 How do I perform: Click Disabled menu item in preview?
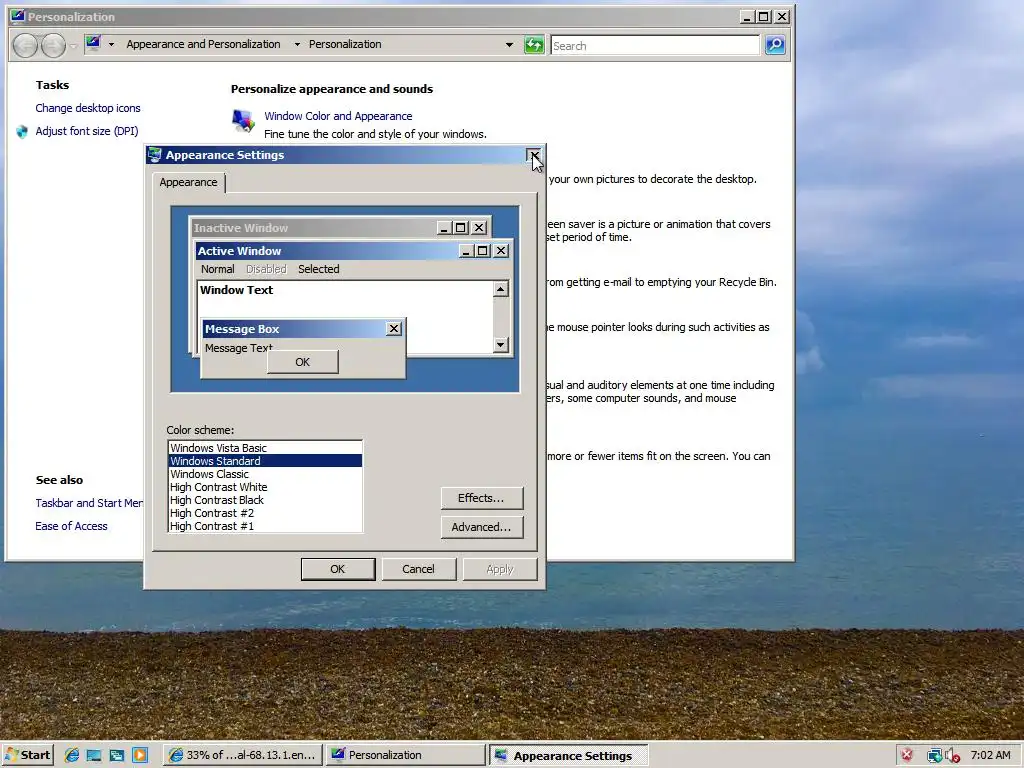[266, 269]
